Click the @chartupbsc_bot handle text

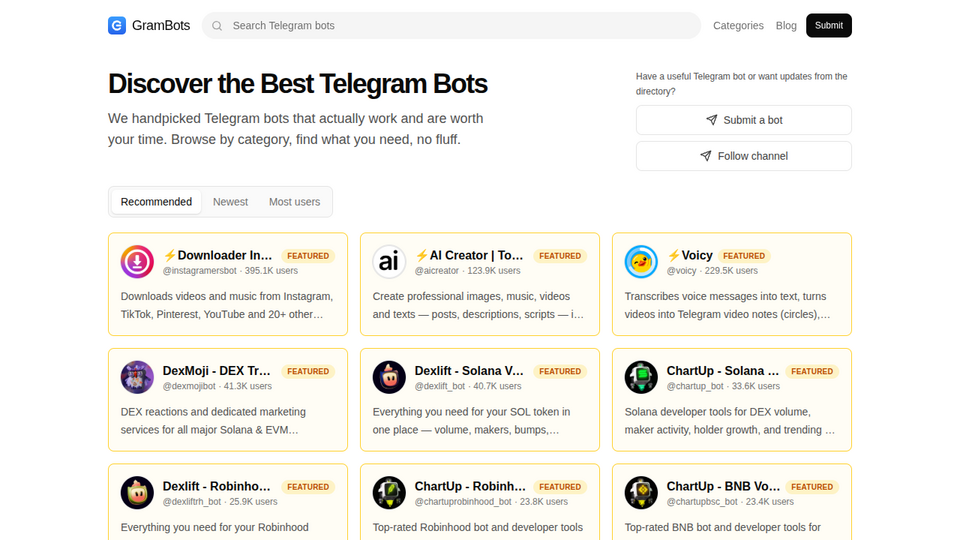coord(702,502)
